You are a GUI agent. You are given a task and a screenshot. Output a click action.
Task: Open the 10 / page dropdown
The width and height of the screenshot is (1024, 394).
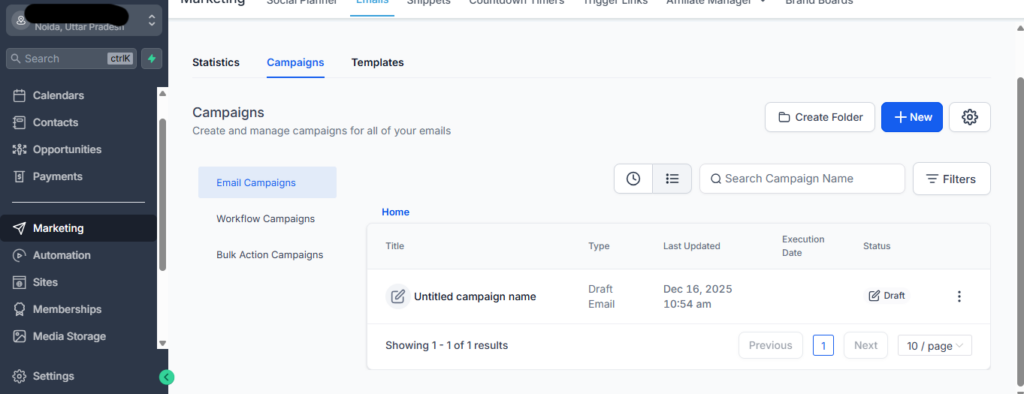tap(935, 346)
